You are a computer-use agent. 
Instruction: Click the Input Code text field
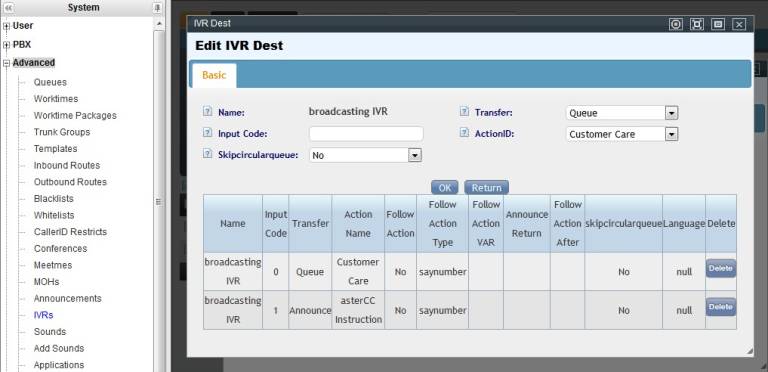point(366,134)
